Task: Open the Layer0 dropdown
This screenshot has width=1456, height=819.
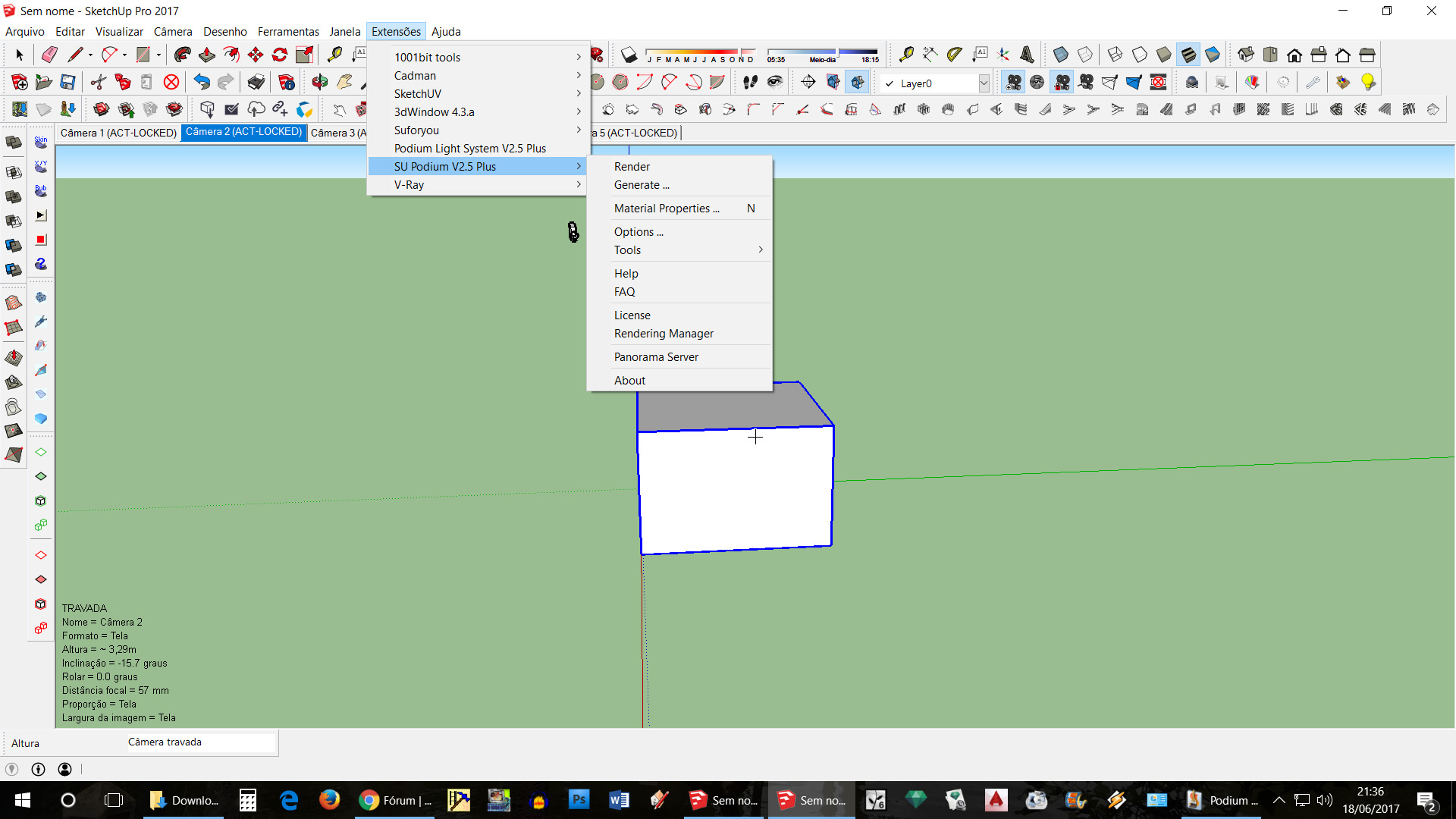Action: (x=984, y=83)
